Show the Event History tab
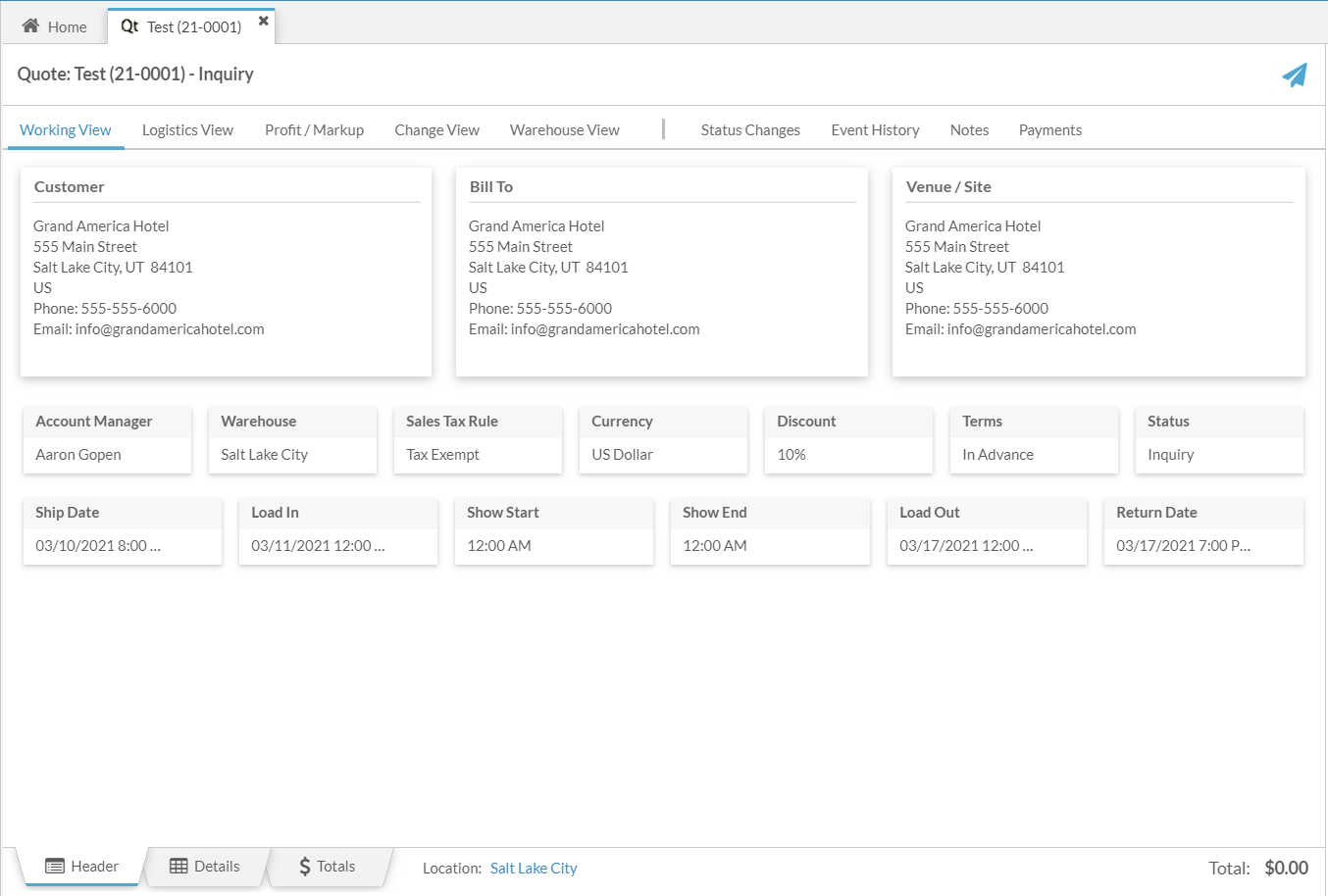The image size is (1328, 896). click(x=875, y=130)
